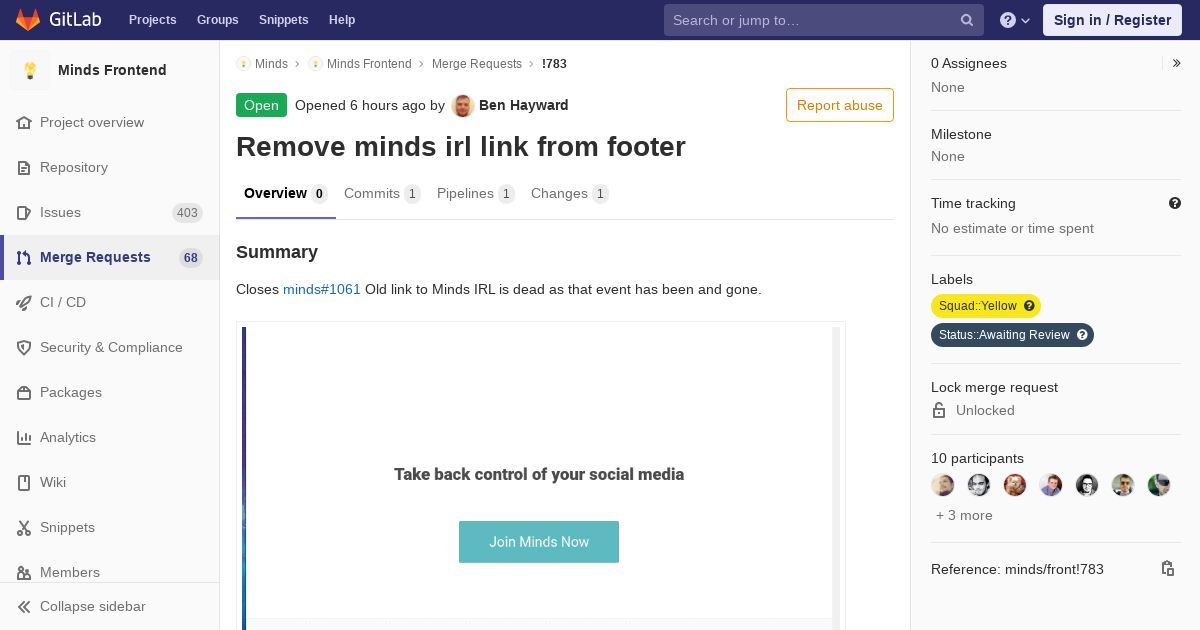Click the CI / CD rocket icon
The height and width of the screenshot is (630, 1200).
tap(24, 303)
